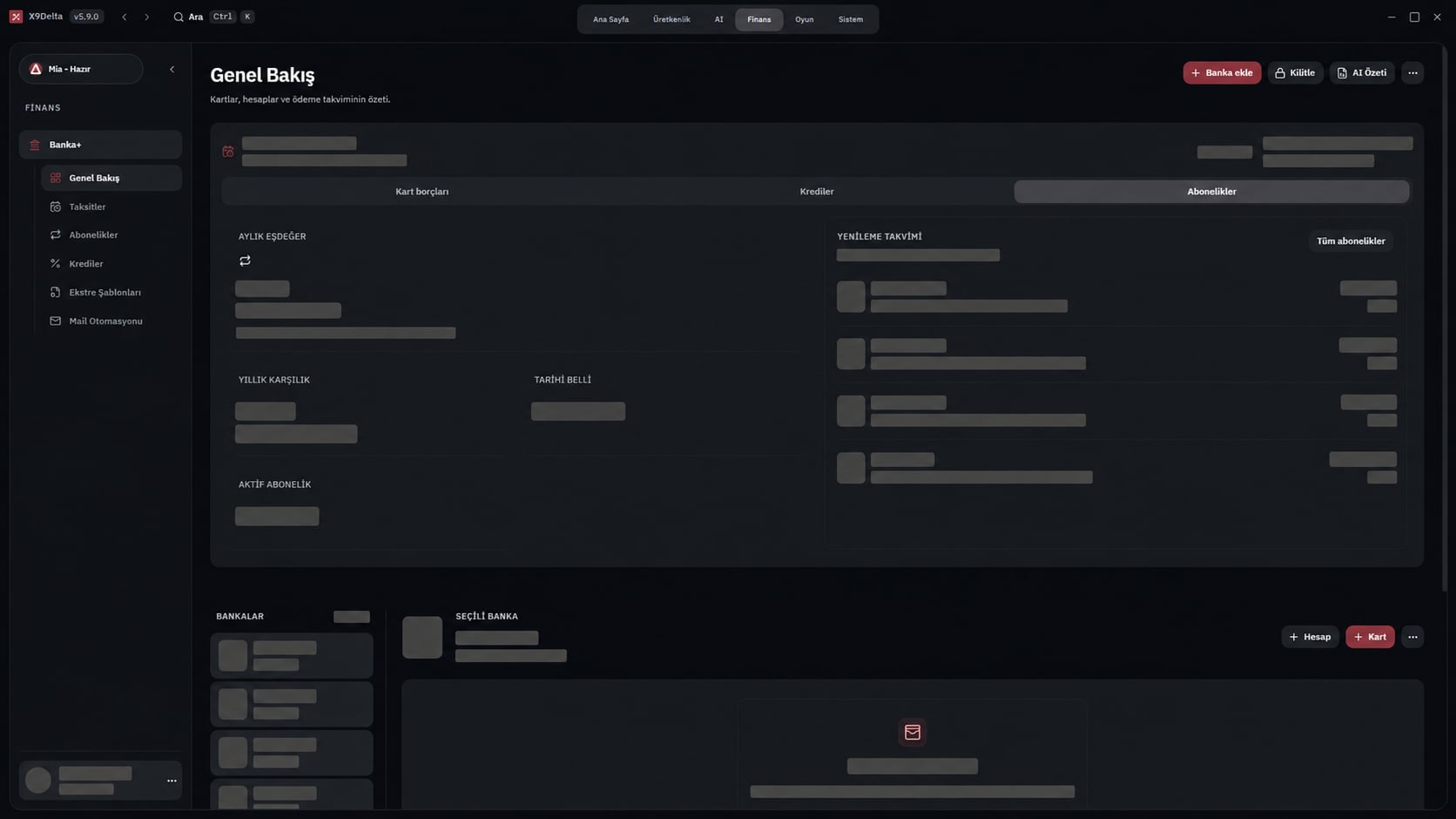Go back with the left arrow
The image size is (1456, 819).
click(x=125, y=17)
